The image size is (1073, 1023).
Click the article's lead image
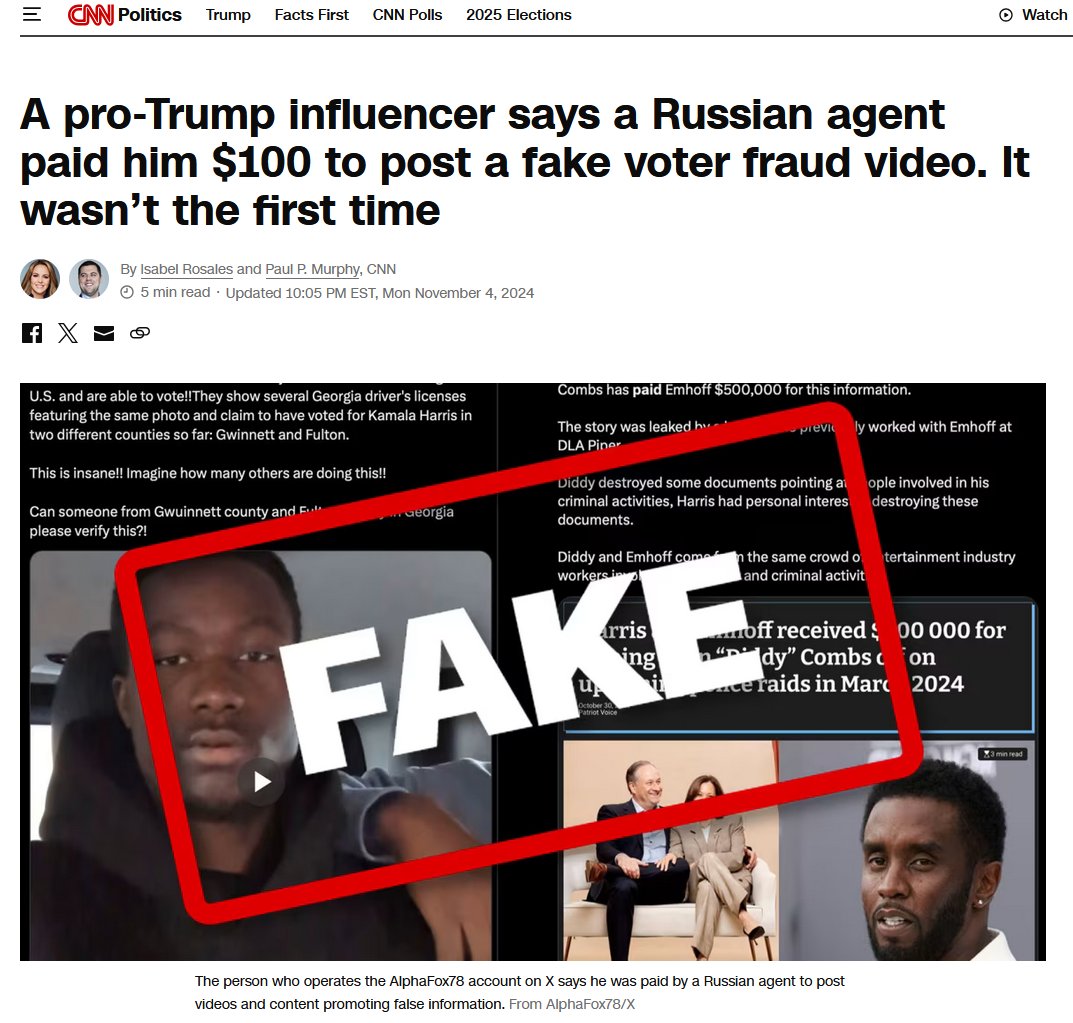point(532,671)
